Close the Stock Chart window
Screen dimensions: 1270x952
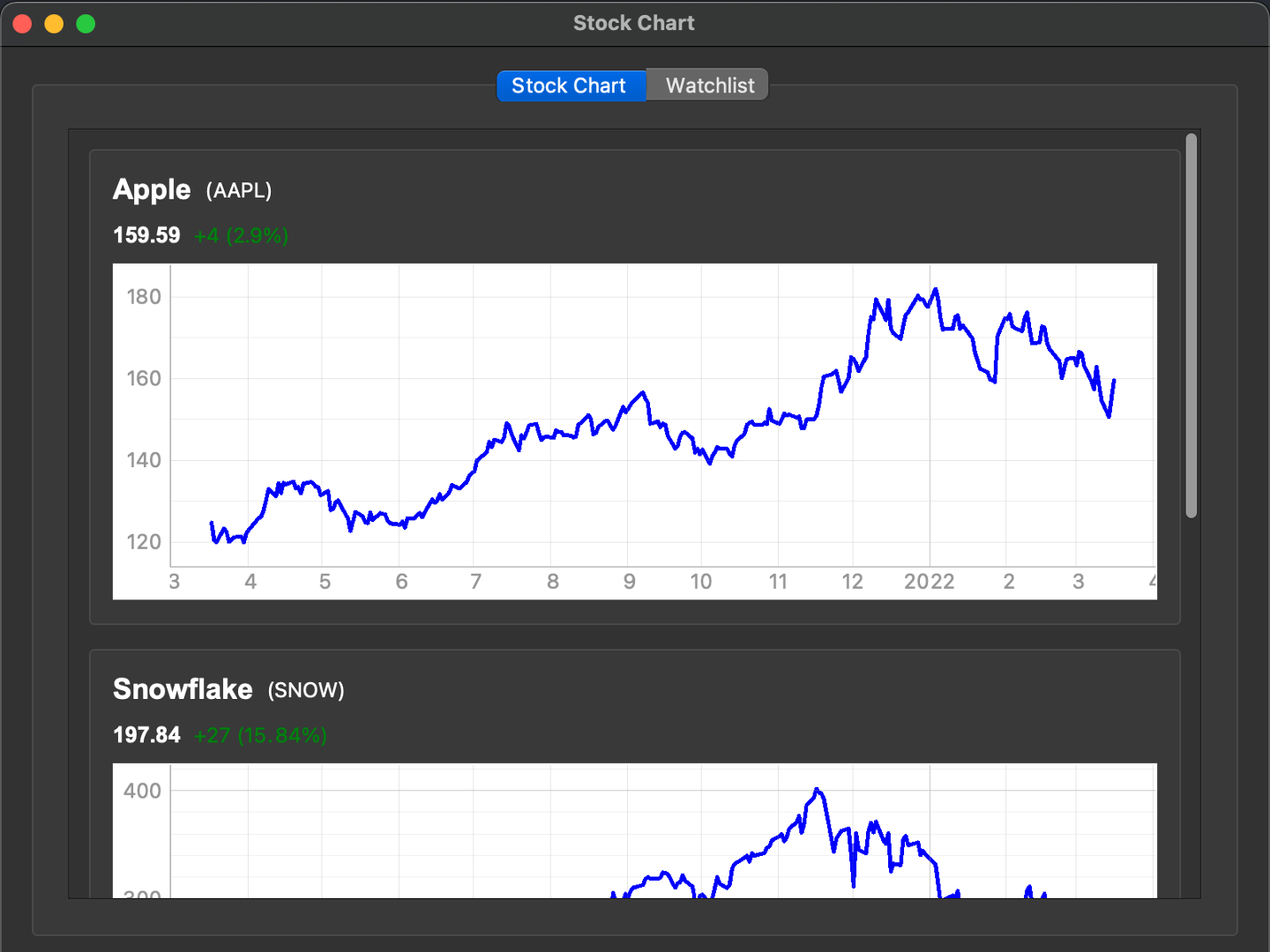(x=23, y=24)
